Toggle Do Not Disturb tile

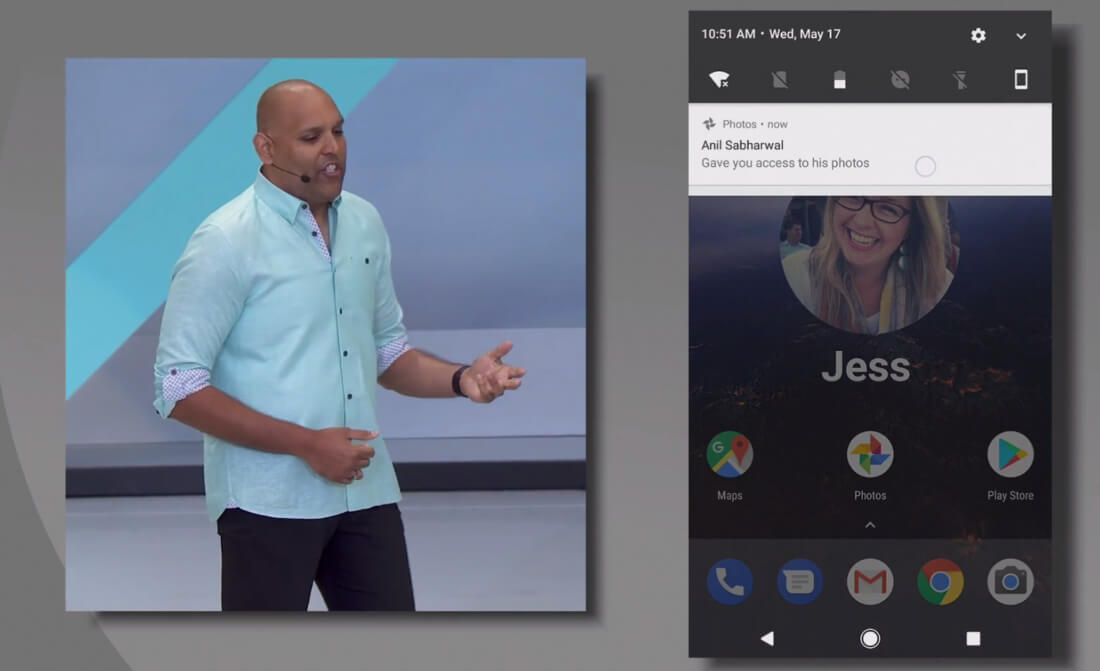coord(900,79)
